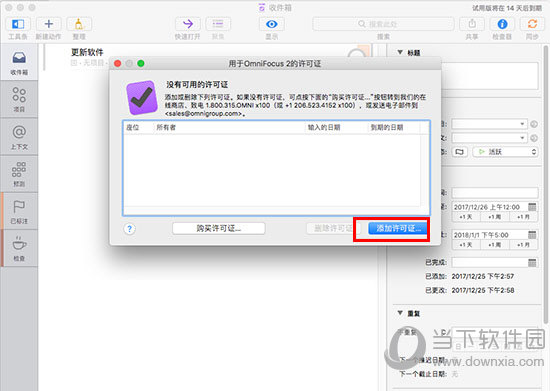The width and height of the screenshot is (550, 391).
Task: Click the 聚焦 focus toolbar icon
Action: tap(218, 24)
